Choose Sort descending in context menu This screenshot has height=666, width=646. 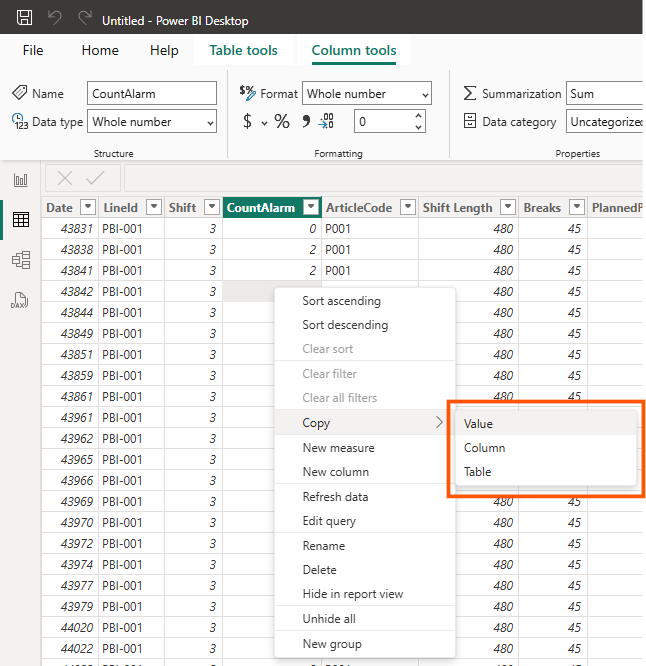click(x=345, y=325)
